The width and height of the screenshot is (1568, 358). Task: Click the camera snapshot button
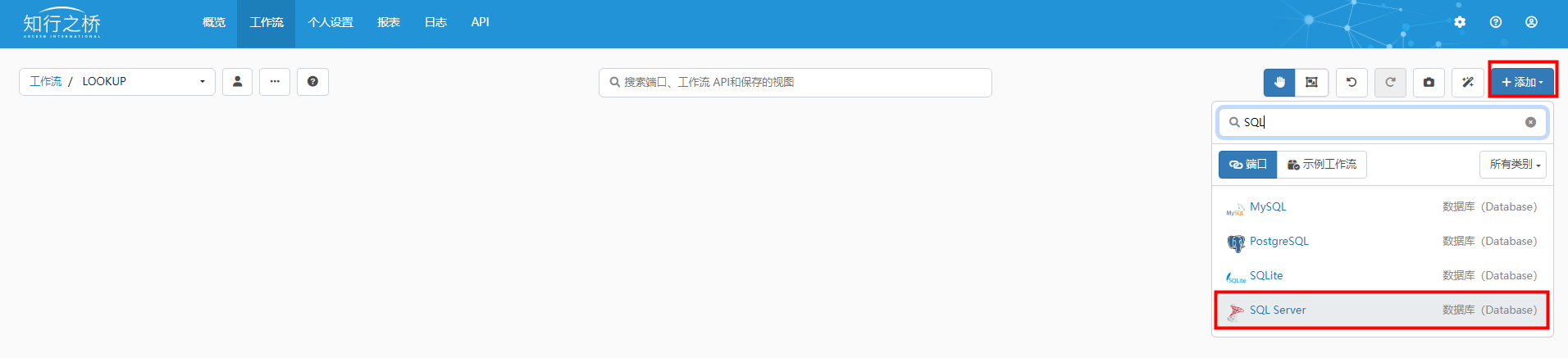[x=1429, y=82]
